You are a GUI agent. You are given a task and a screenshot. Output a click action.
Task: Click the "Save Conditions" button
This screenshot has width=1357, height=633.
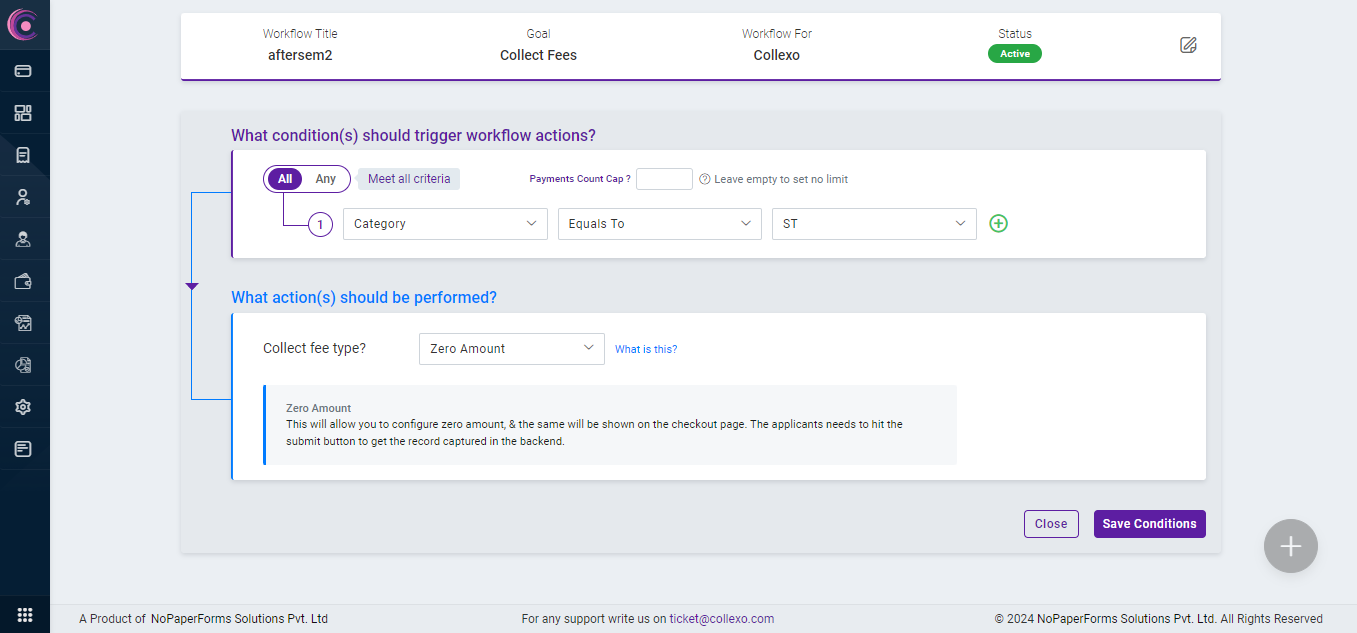[x=1149, y=524]
